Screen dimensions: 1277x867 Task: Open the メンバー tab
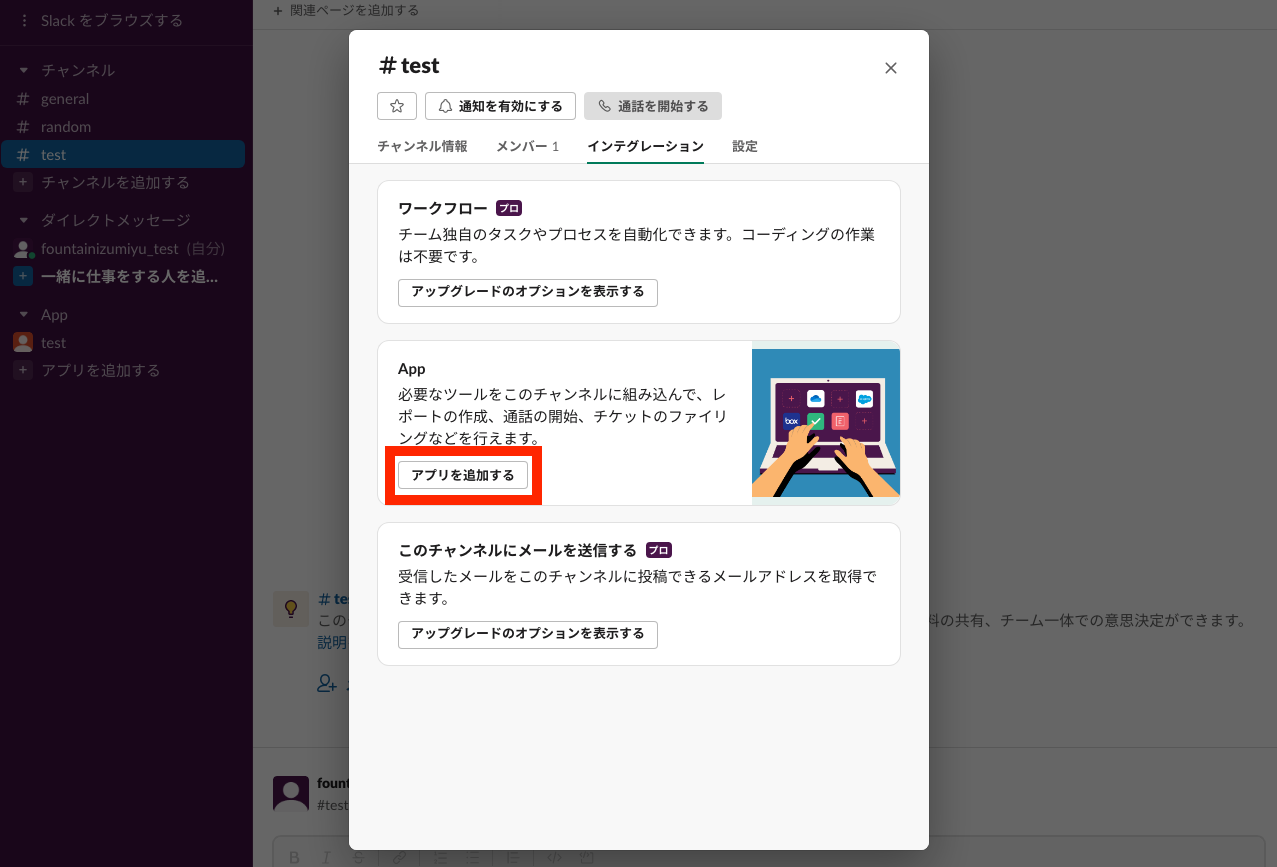[526, 146]
